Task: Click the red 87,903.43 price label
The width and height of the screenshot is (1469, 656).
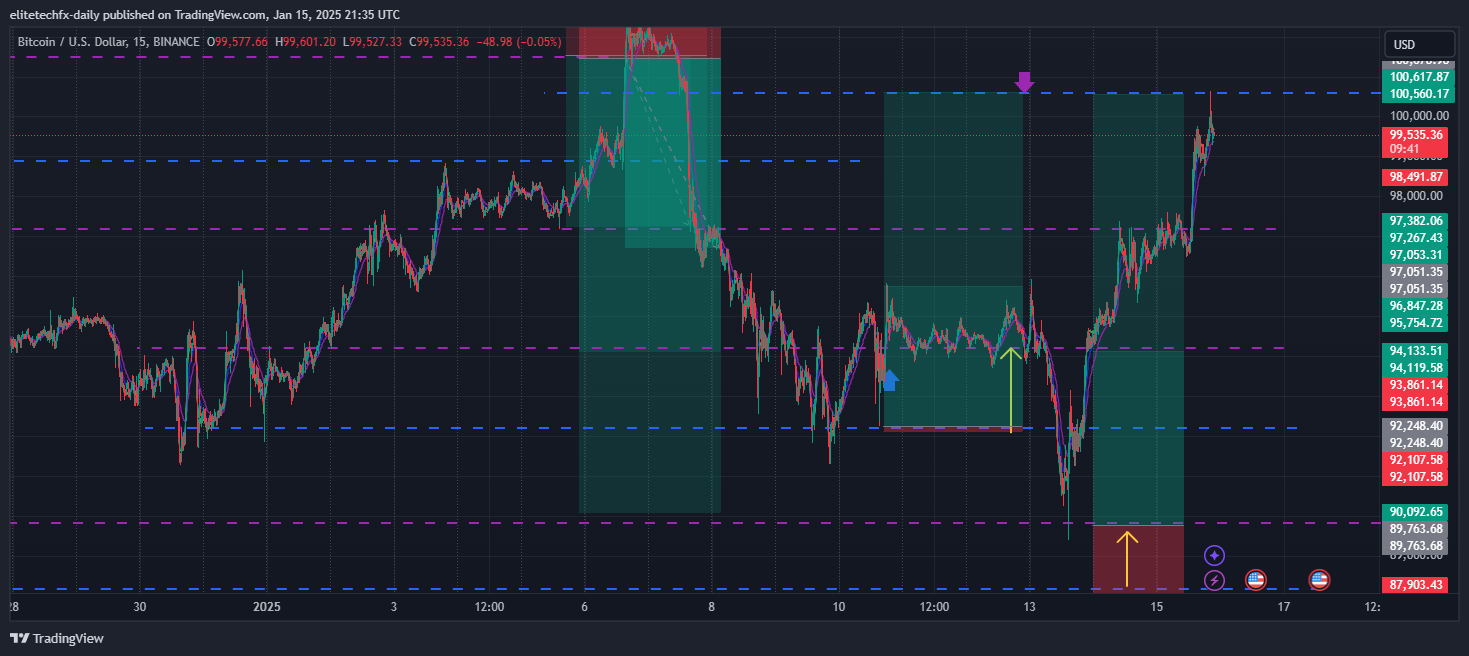Action: pos(1415,585)
